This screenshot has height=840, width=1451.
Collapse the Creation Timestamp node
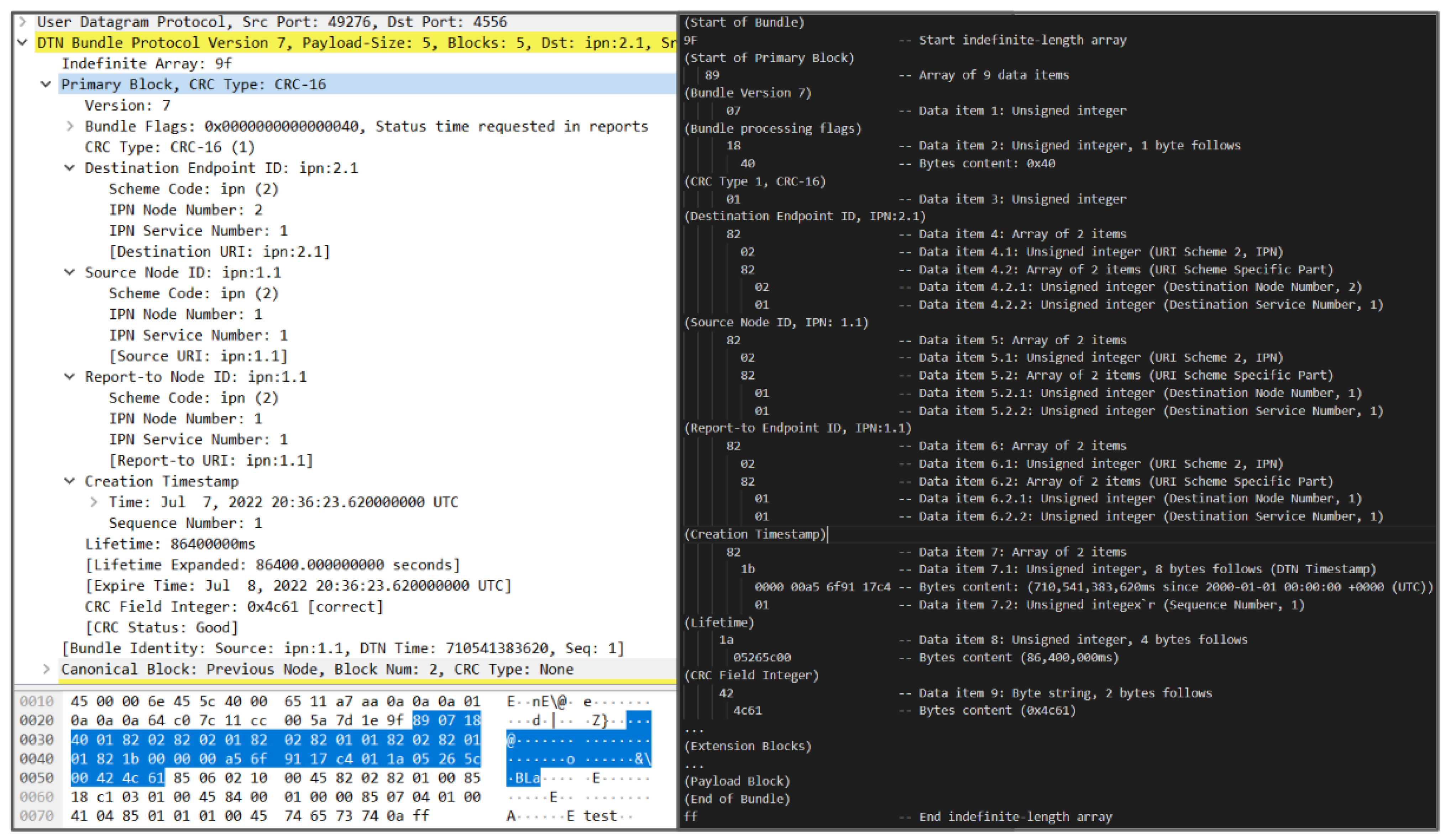click(70, 481)
